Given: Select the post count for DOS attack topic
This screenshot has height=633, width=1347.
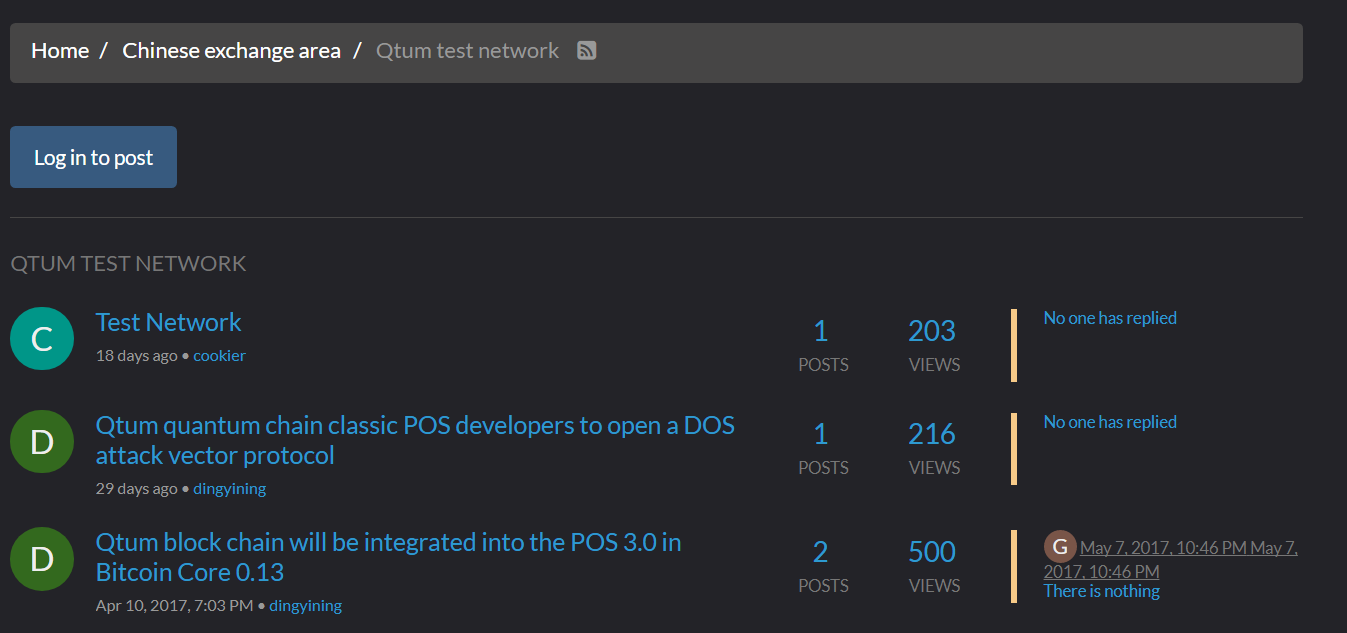Looking at the screenshot, I should (x=821, y=434).
